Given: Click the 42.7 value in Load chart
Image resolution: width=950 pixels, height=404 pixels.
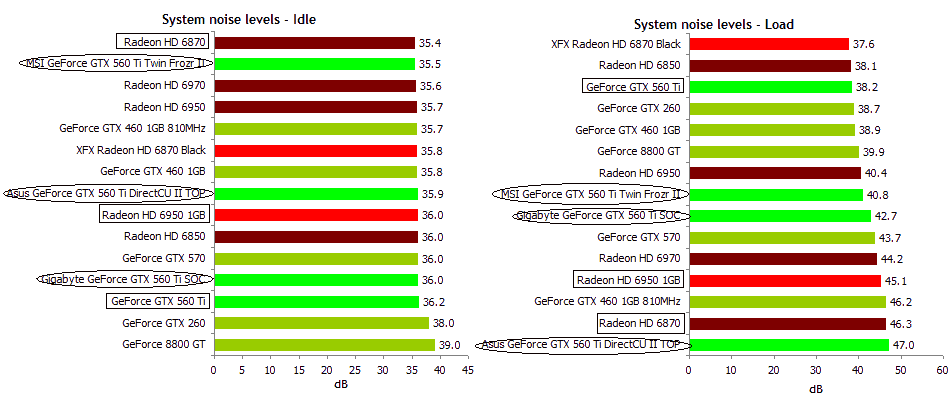Looking at the screenshot, I should pyautogui.click(x=885, y=216).
